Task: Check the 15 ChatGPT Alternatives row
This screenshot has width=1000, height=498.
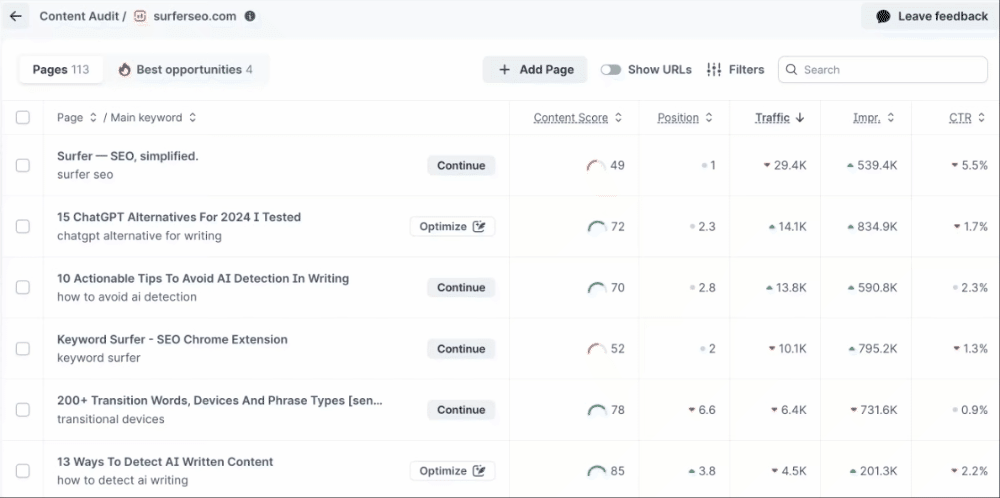Action: click(23, 226)
